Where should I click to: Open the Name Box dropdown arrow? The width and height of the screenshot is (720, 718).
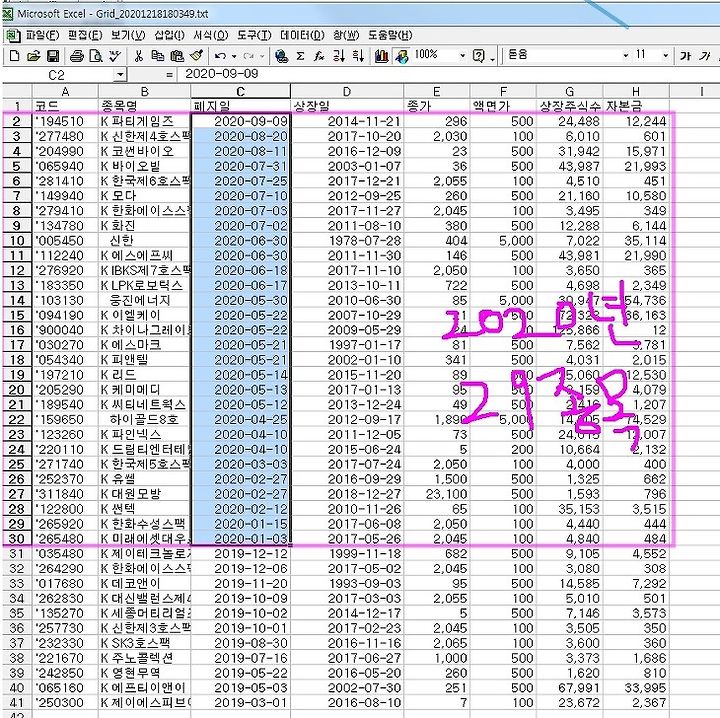(x=120, y=74)
